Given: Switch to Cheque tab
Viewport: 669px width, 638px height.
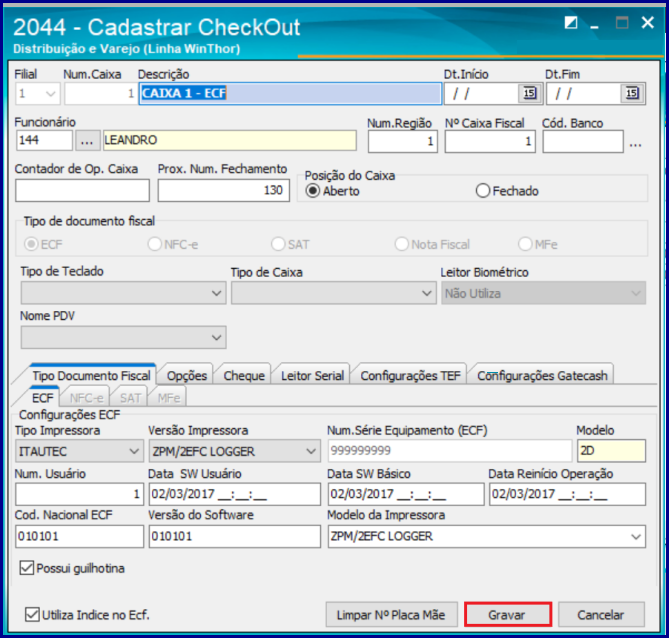Looking at the screenshot, I should 244,376.
